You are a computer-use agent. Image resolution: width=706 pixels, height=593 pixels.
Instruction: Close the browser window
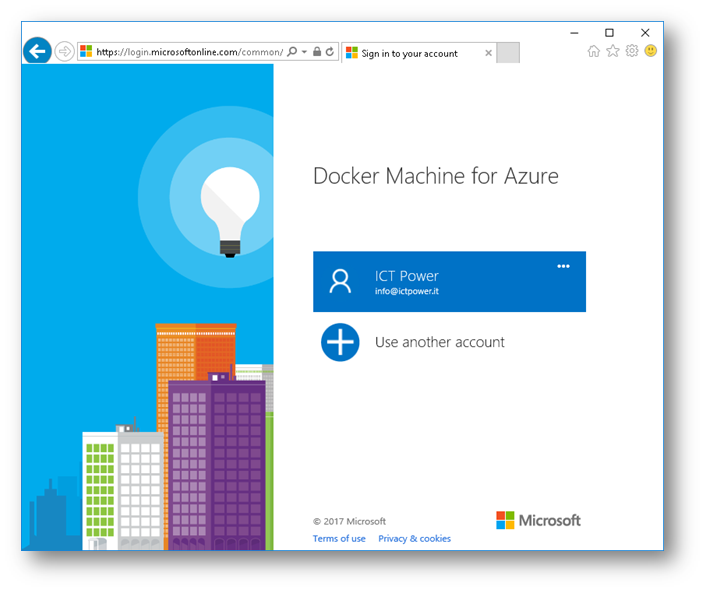[645, 33]
